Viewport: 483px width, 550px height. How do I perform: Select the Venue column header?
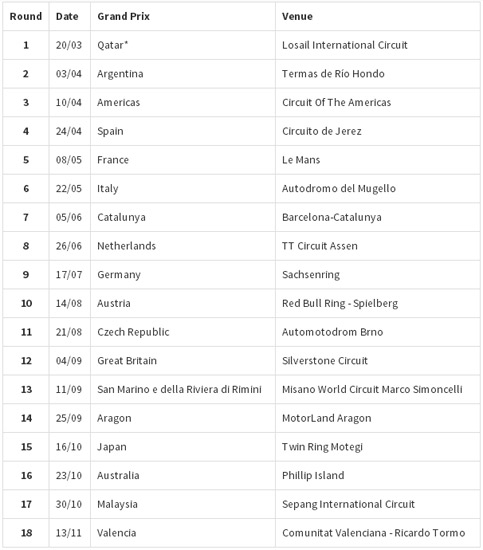(x=297, y=16)
